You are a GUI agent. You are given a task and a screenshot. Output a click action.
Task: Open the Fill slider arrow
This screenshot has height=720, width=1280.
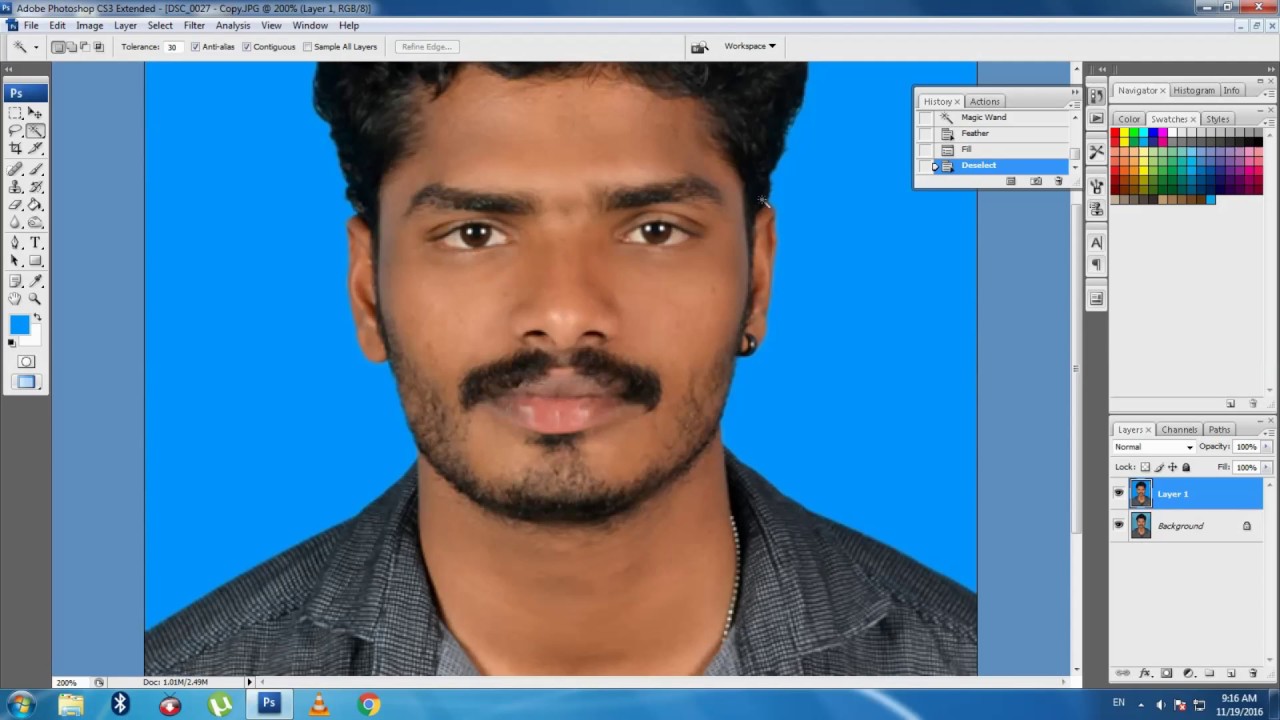(1267, 467)
